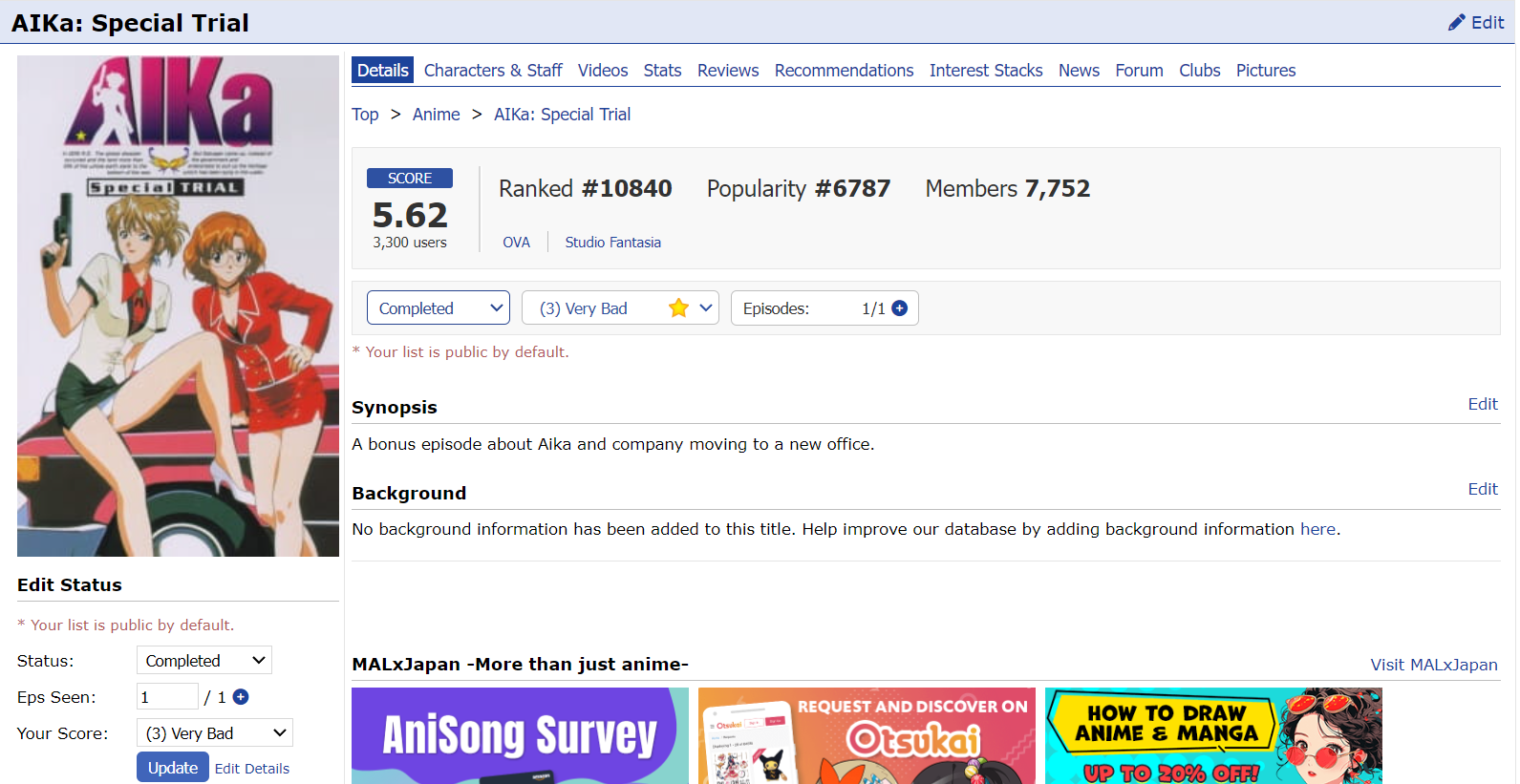This screenshot has width=1520, height=784.
Task: Open the Interest Stacks tab
Action: click(x=986, y=70)
